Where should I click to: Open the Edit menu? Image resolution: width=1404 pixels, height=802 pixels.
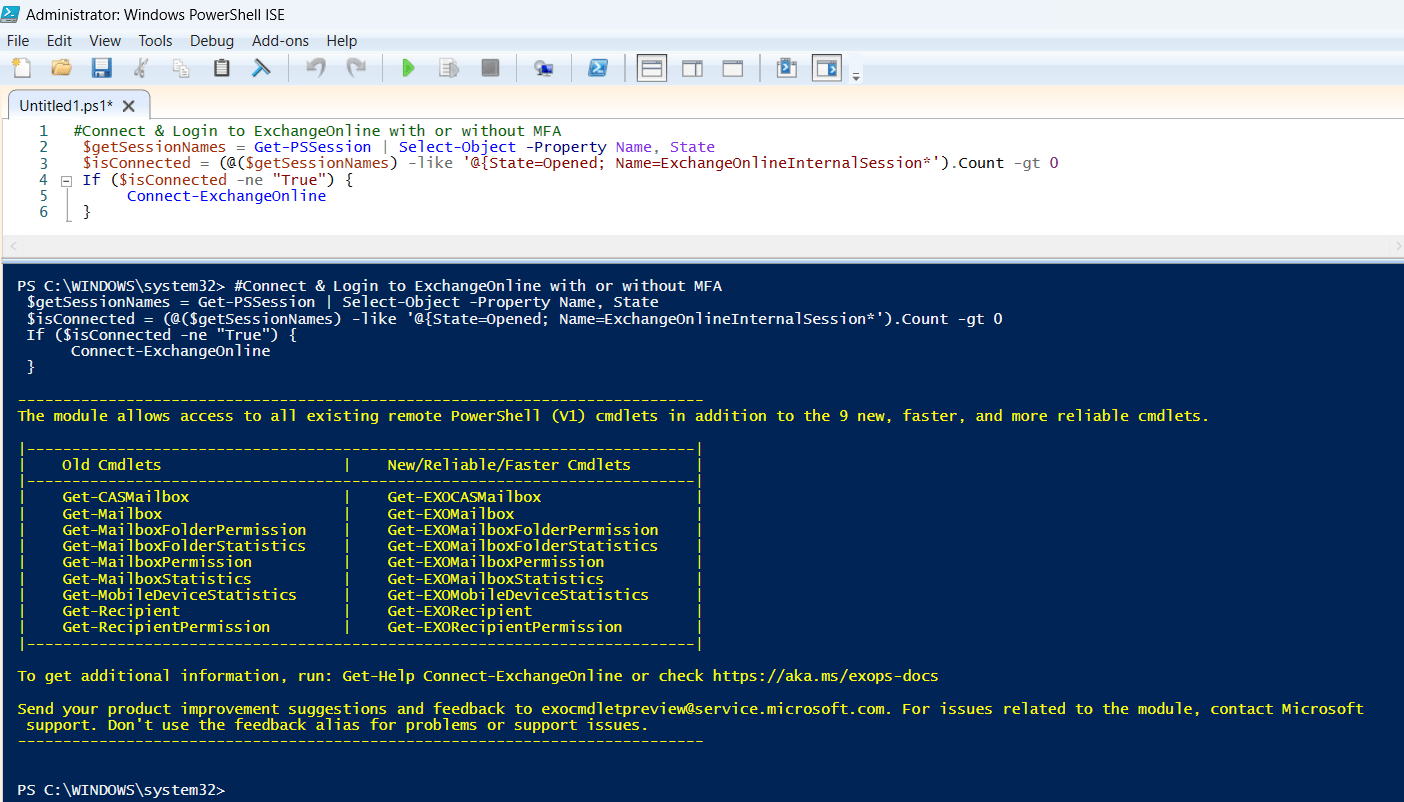[59, 41]
